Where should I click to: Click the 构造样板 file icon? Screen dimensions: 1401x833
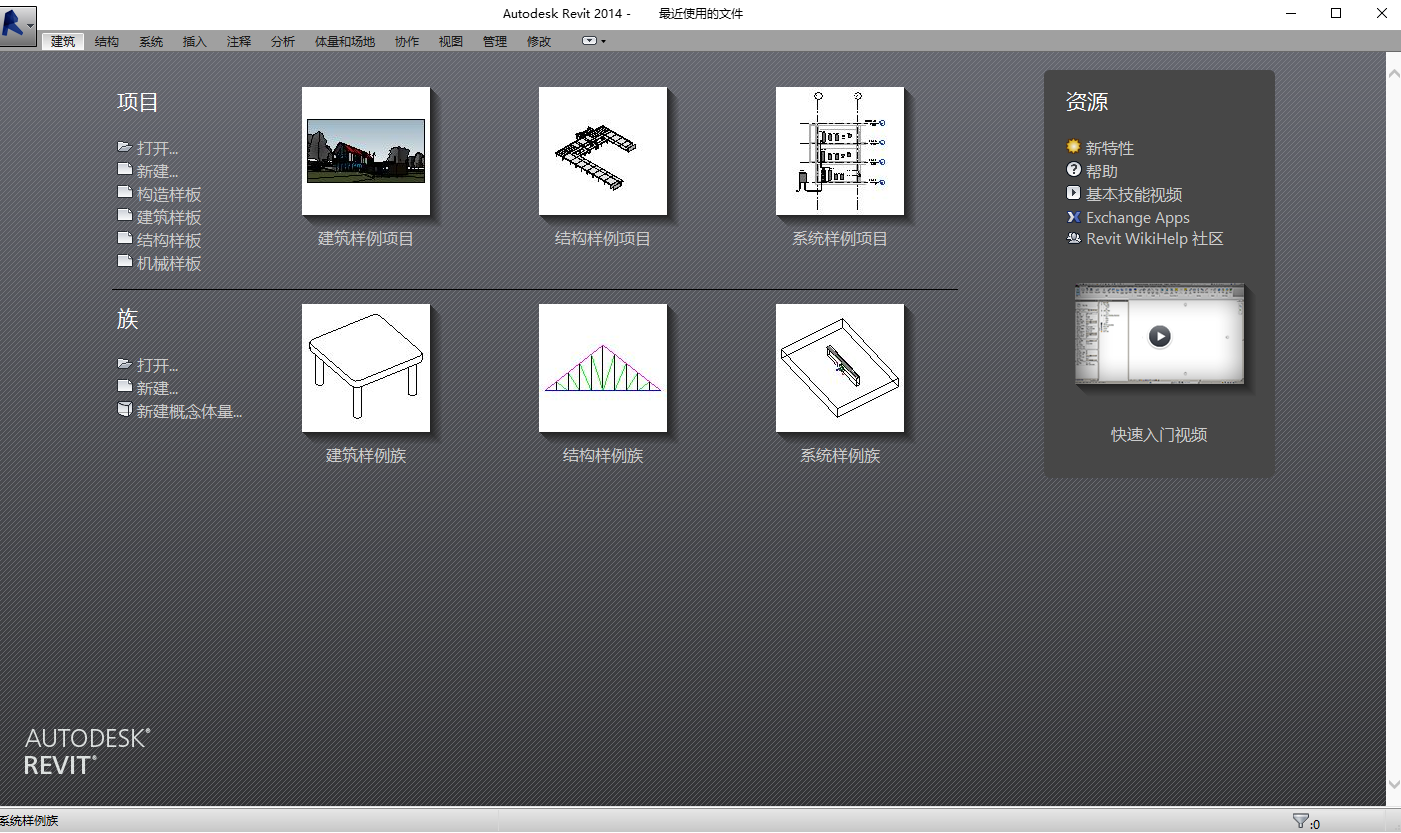click(125, 193)
